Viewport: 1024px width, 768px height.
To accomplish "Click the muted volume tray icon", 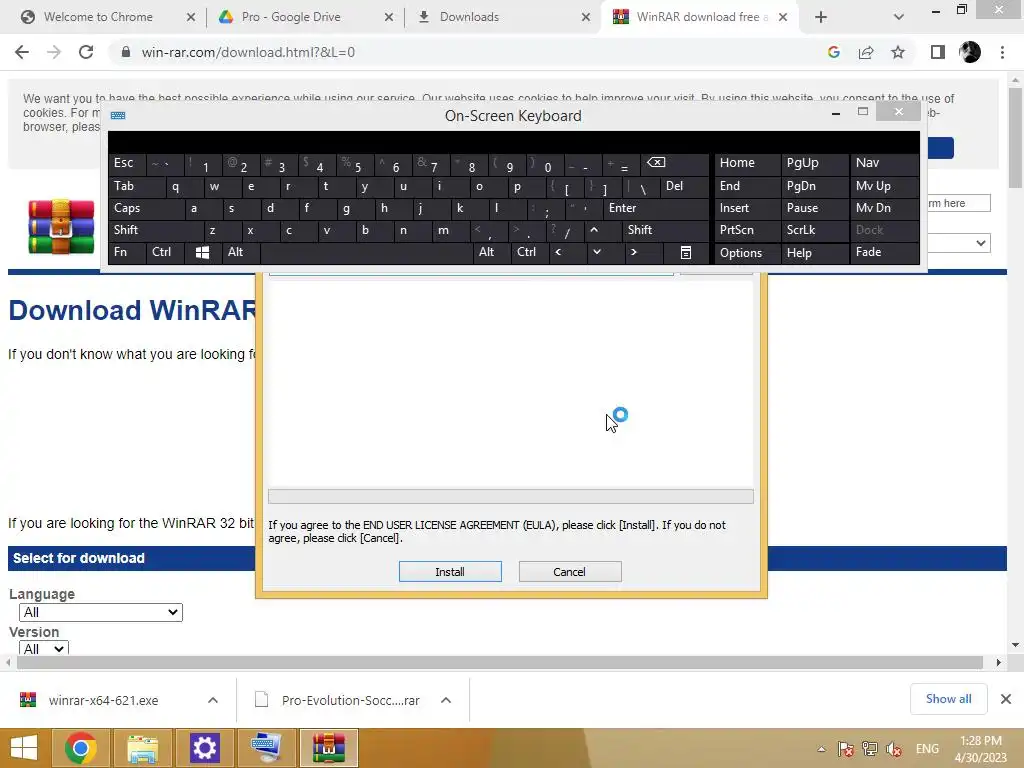I will point(894,749).
